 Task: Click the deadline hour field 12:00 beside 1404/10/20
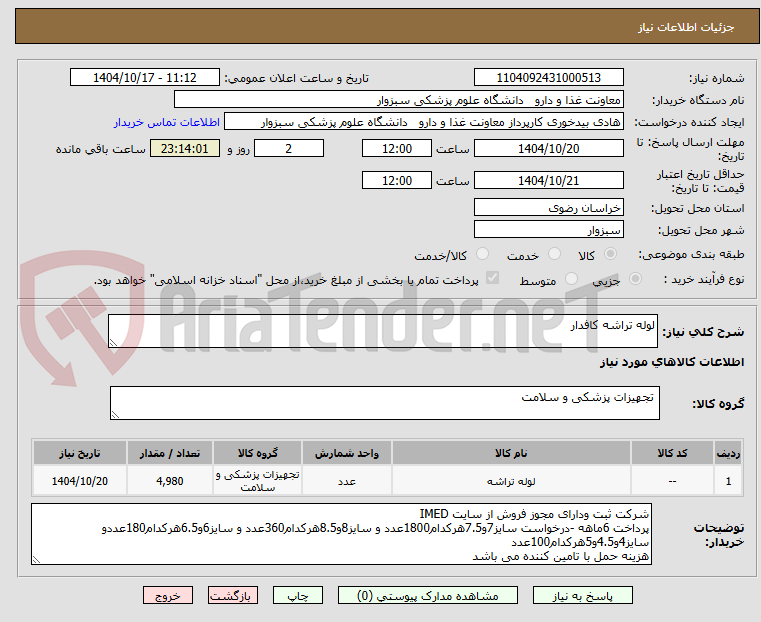(397, 148)
